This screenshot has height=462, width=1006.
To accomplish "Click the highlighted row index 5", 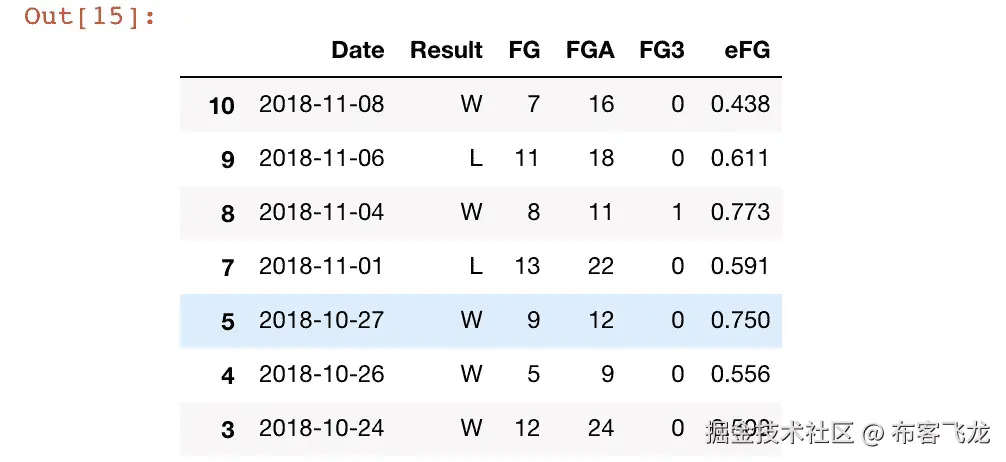I will coord(227,321).
